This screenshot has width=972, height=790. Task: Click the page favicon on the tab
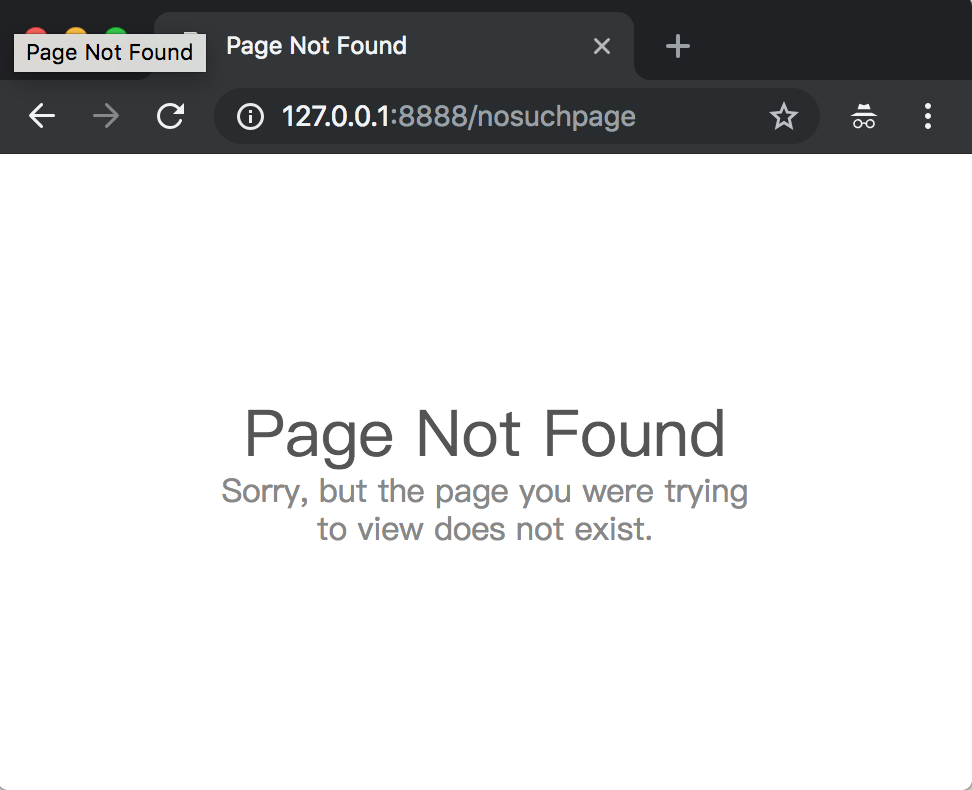pos(190,33)
